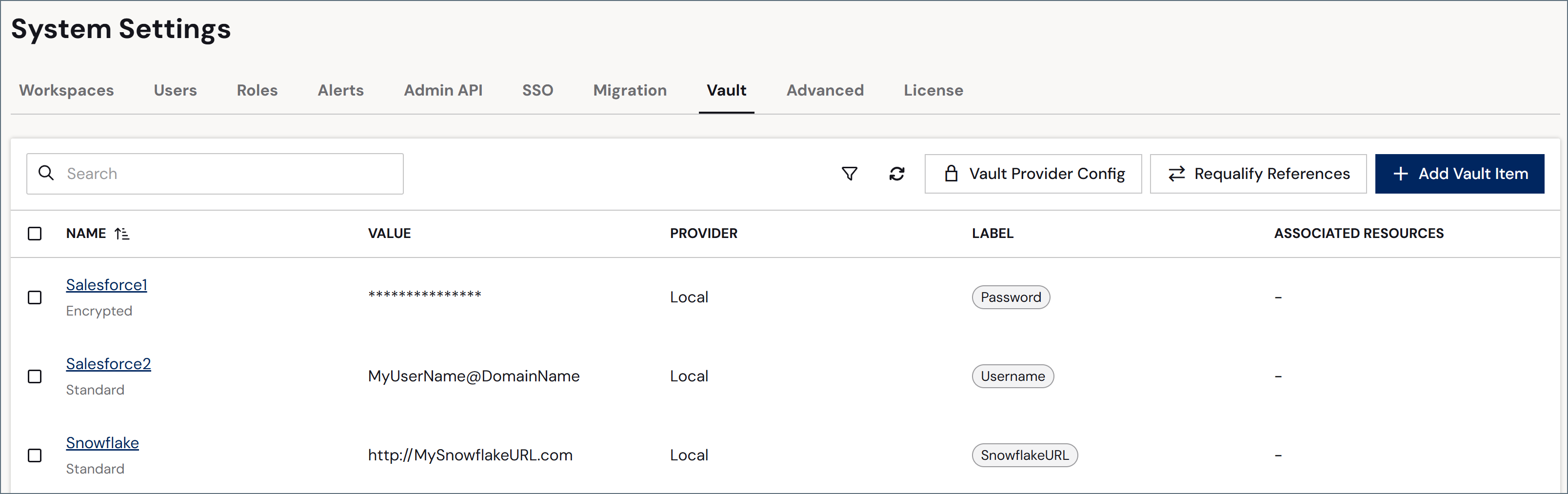This screenshot has width=1568, height=494.
Task: Go to the Migration tab
Action: coord(630,91)
